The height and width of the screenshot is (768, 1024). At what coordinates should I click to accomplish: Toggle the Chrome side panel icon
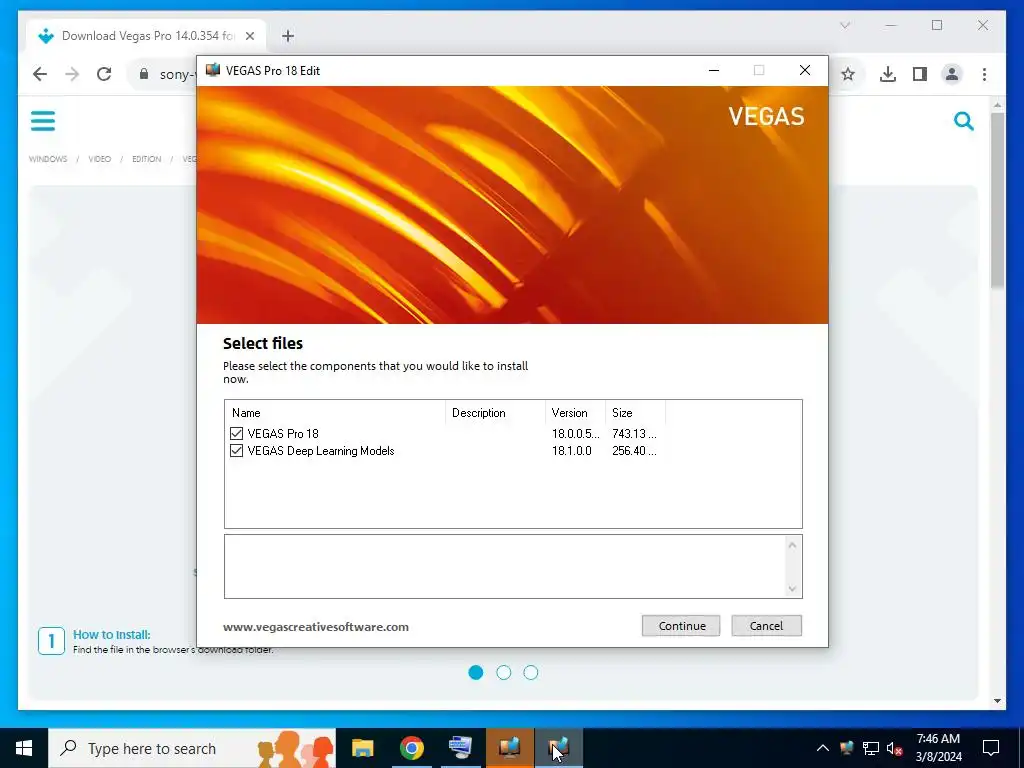pos(920,74)
